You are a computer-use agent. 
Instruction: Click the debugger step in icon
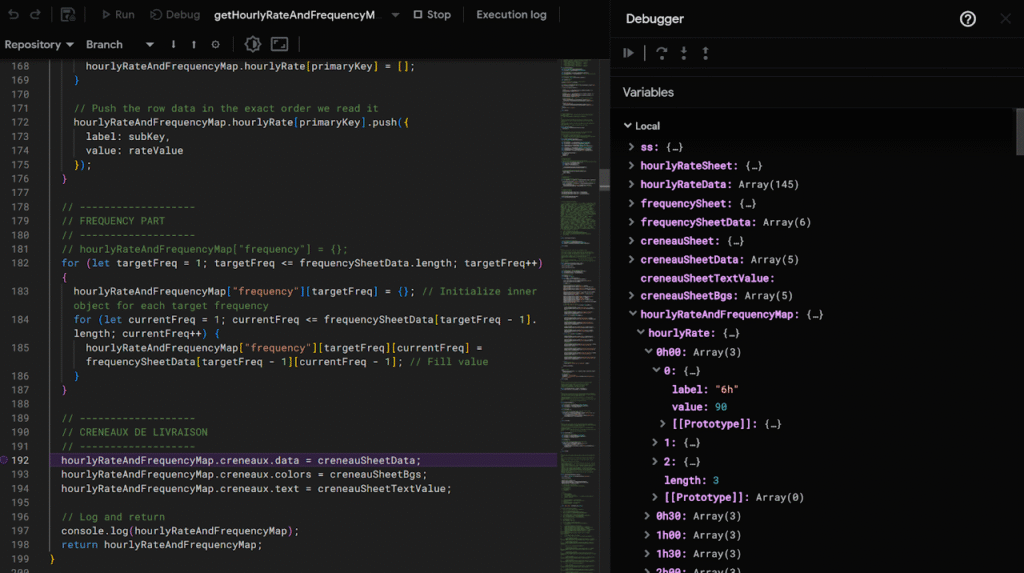[x=684, y=53]
